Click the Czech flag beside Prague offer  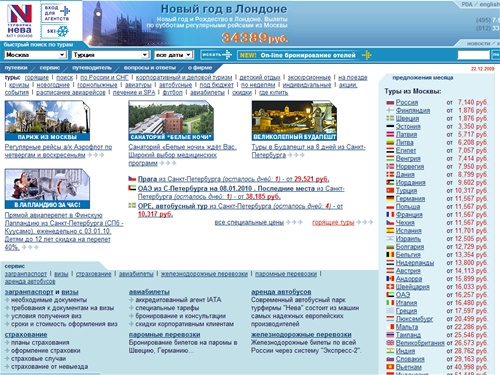coord(132,179)
